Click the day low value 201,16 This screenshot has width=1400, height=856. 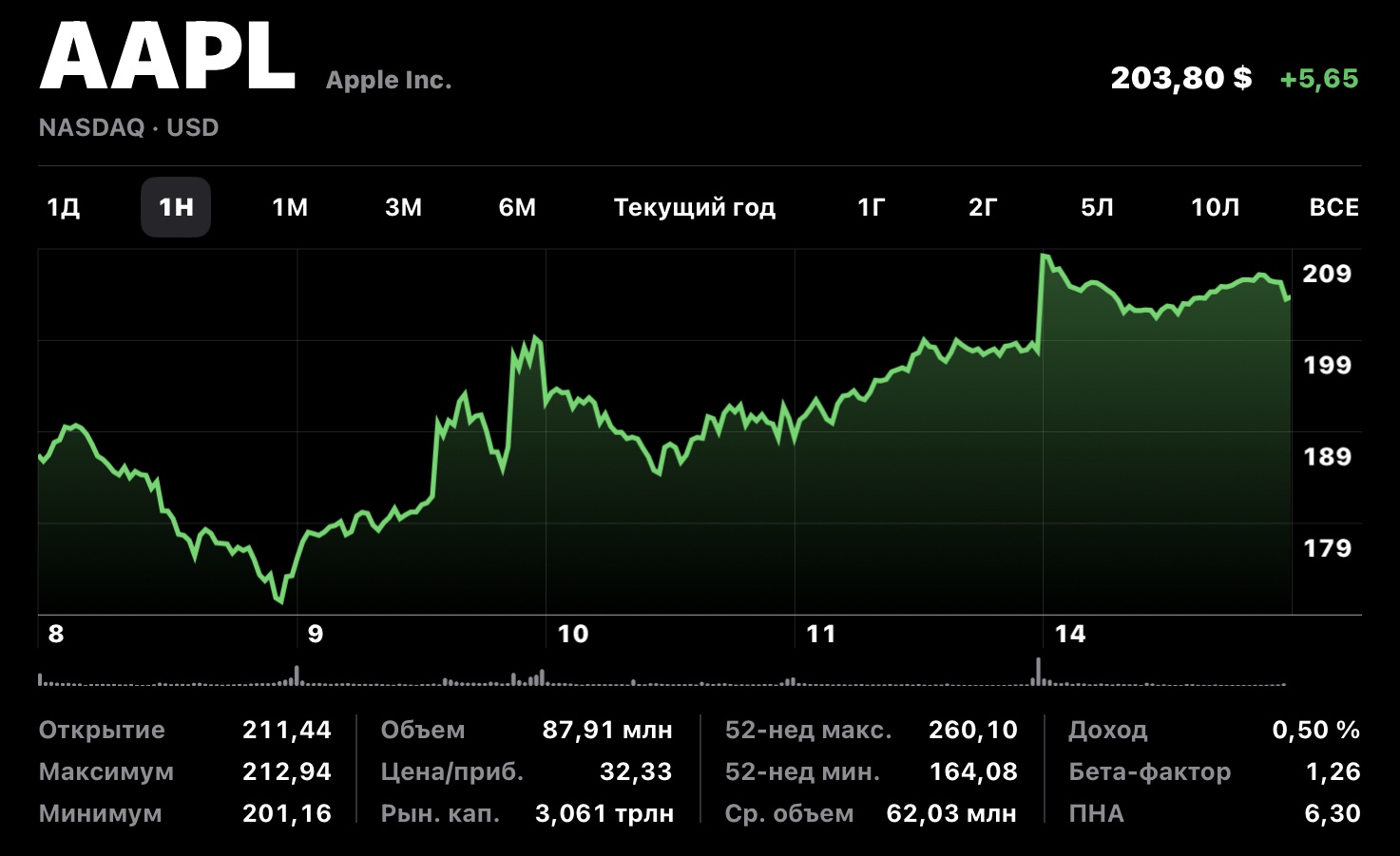pos(287,813)
